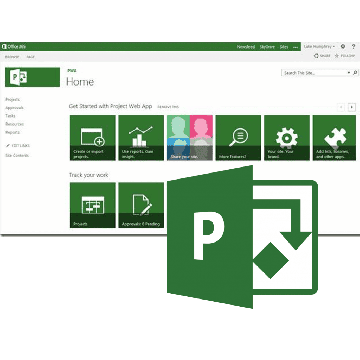This screenshot has height=360, width=360.
Task: Open the Use reports, gain insight tile
Action: pyautogui.click(x=141, y=138)
